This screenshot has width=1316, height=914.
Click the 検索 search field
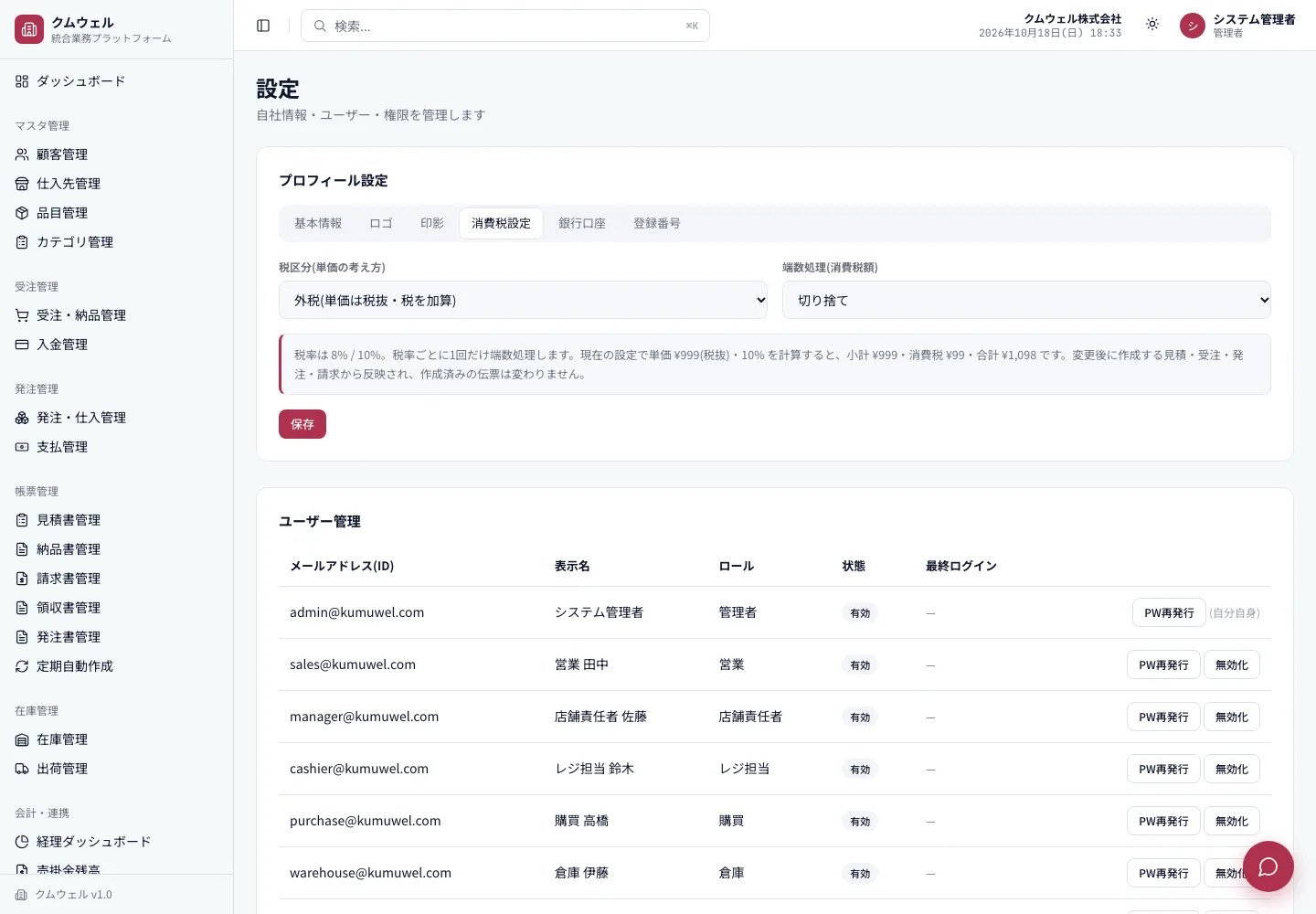click(x=505, y=26)
